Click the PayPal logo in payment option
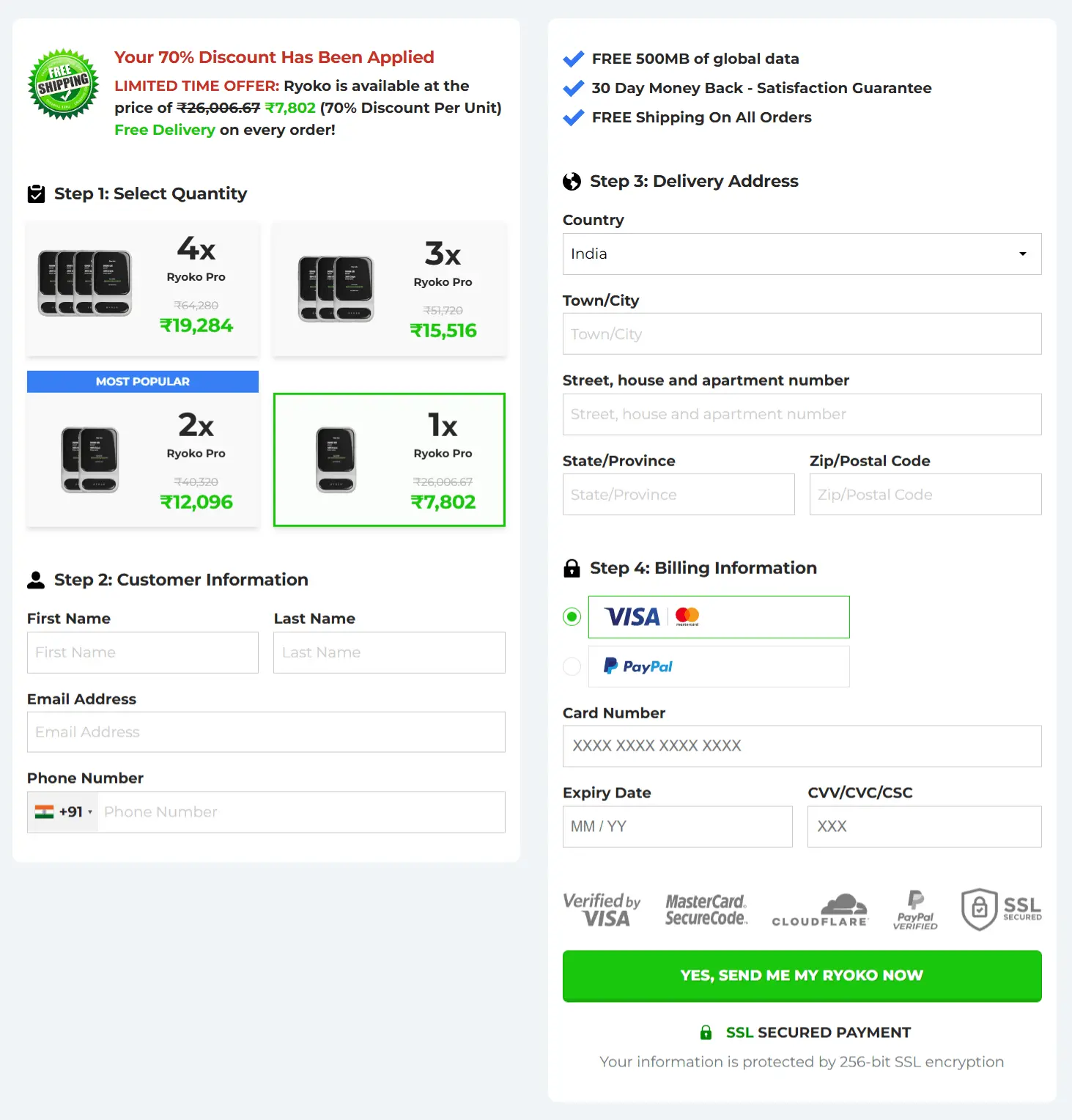The image size is (1072, 1120). [x=638, y=666]
